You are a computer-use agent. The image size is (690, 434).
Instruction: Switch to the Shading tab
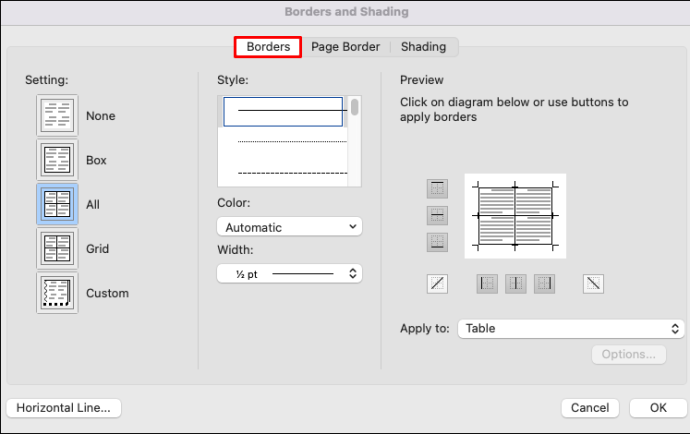coord(423,46)
